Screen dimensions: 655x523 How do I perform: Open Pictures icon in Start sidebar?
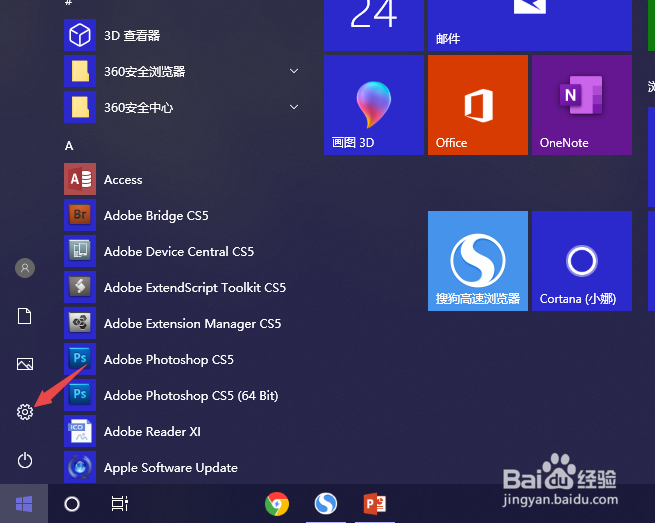click(25, 364)
